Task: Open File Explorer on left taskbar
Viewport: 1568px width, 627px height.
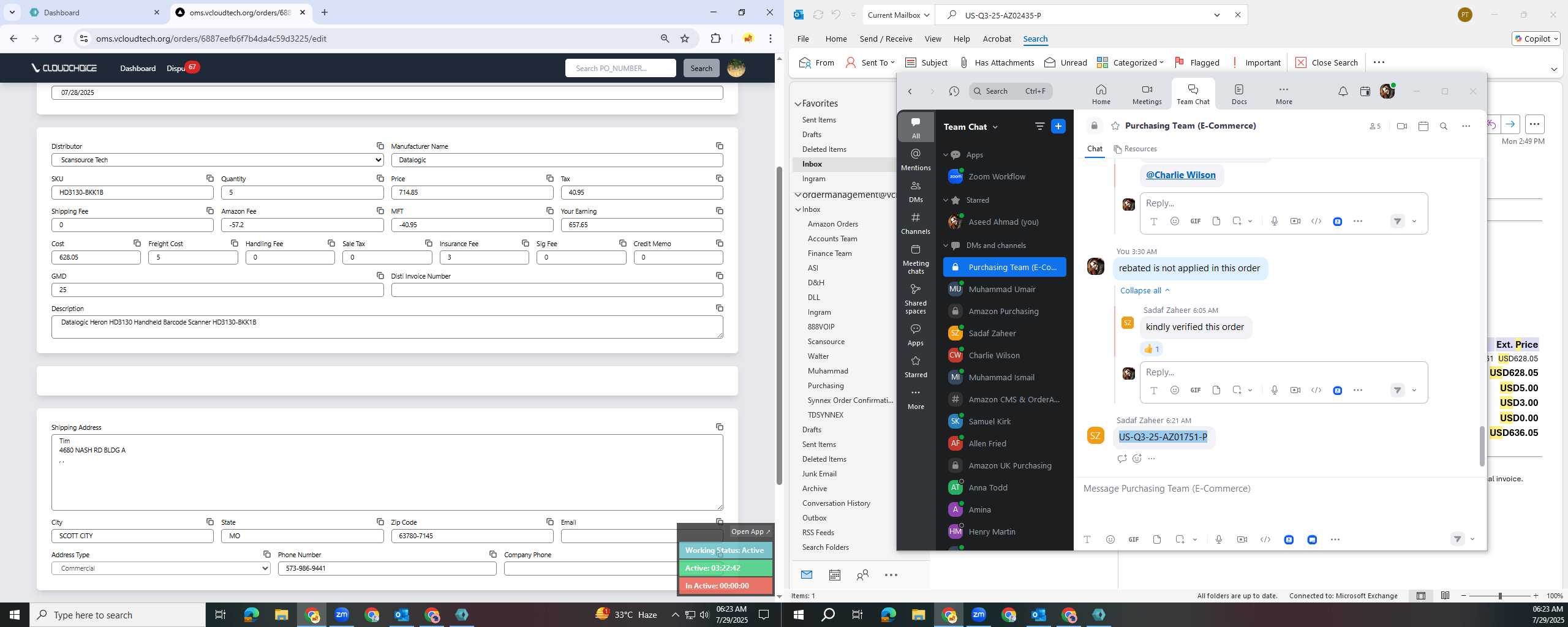Action: [281, 615]
